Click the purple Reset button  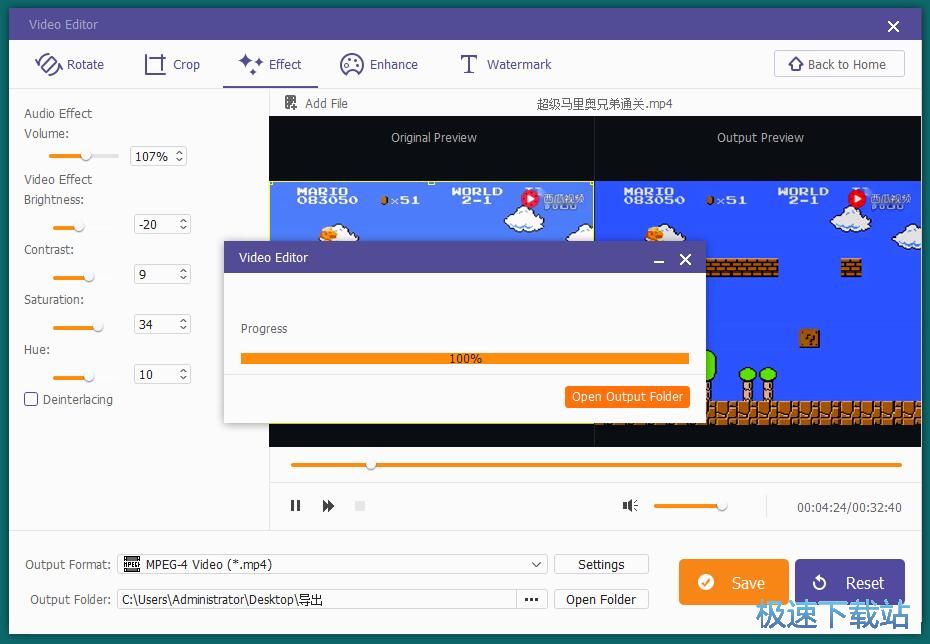(x=850, y=582)
